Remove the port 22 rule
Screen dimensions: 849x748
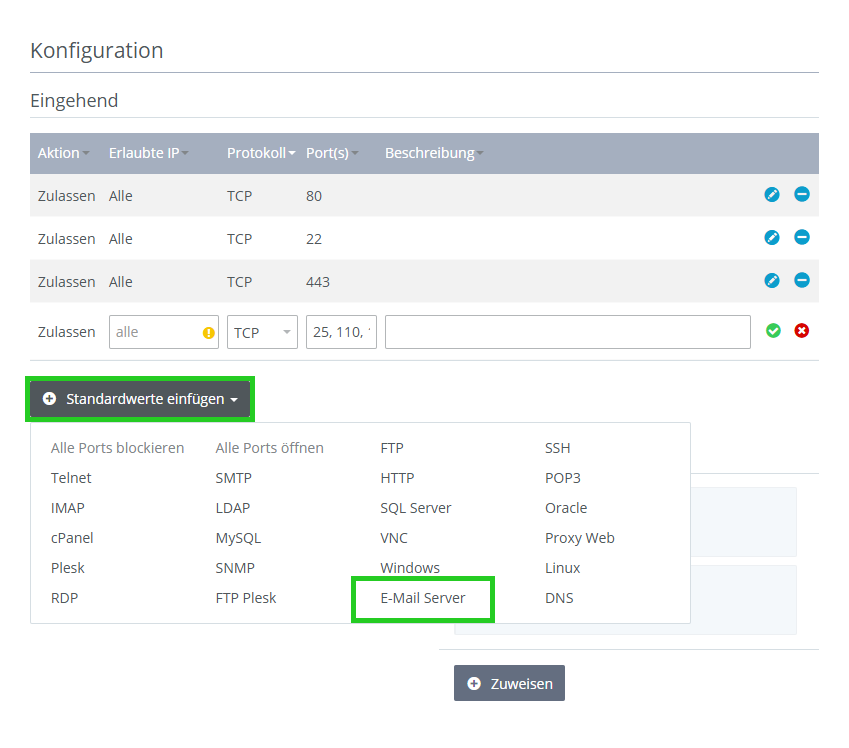[802, 238]
